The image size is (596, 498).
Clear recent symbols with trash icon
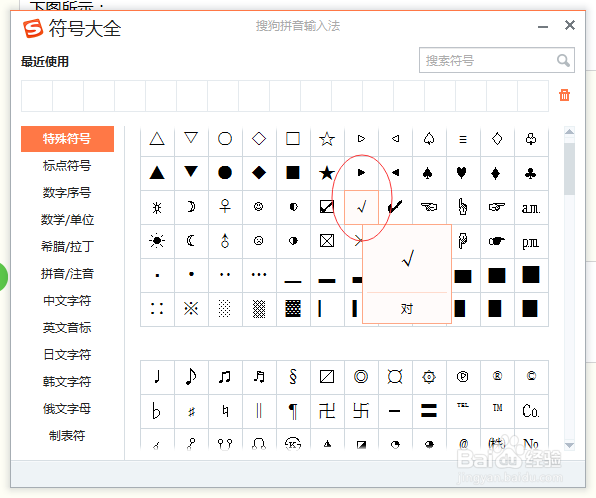564,95
